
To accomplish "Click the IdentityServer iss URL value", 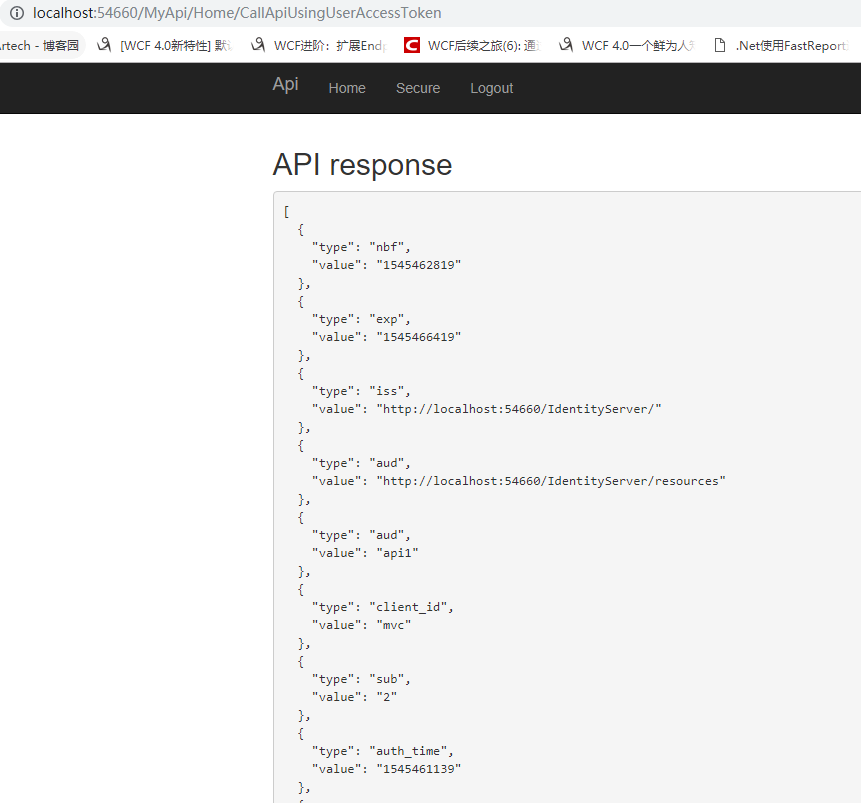I will 519,409.
